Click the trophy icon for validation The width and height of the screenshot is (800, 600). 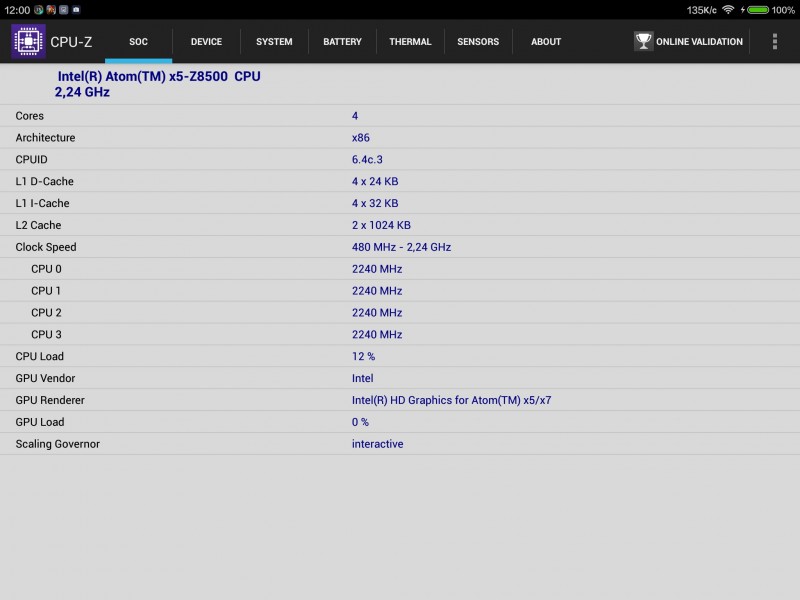pyautogui.click(x=643, y=41)
